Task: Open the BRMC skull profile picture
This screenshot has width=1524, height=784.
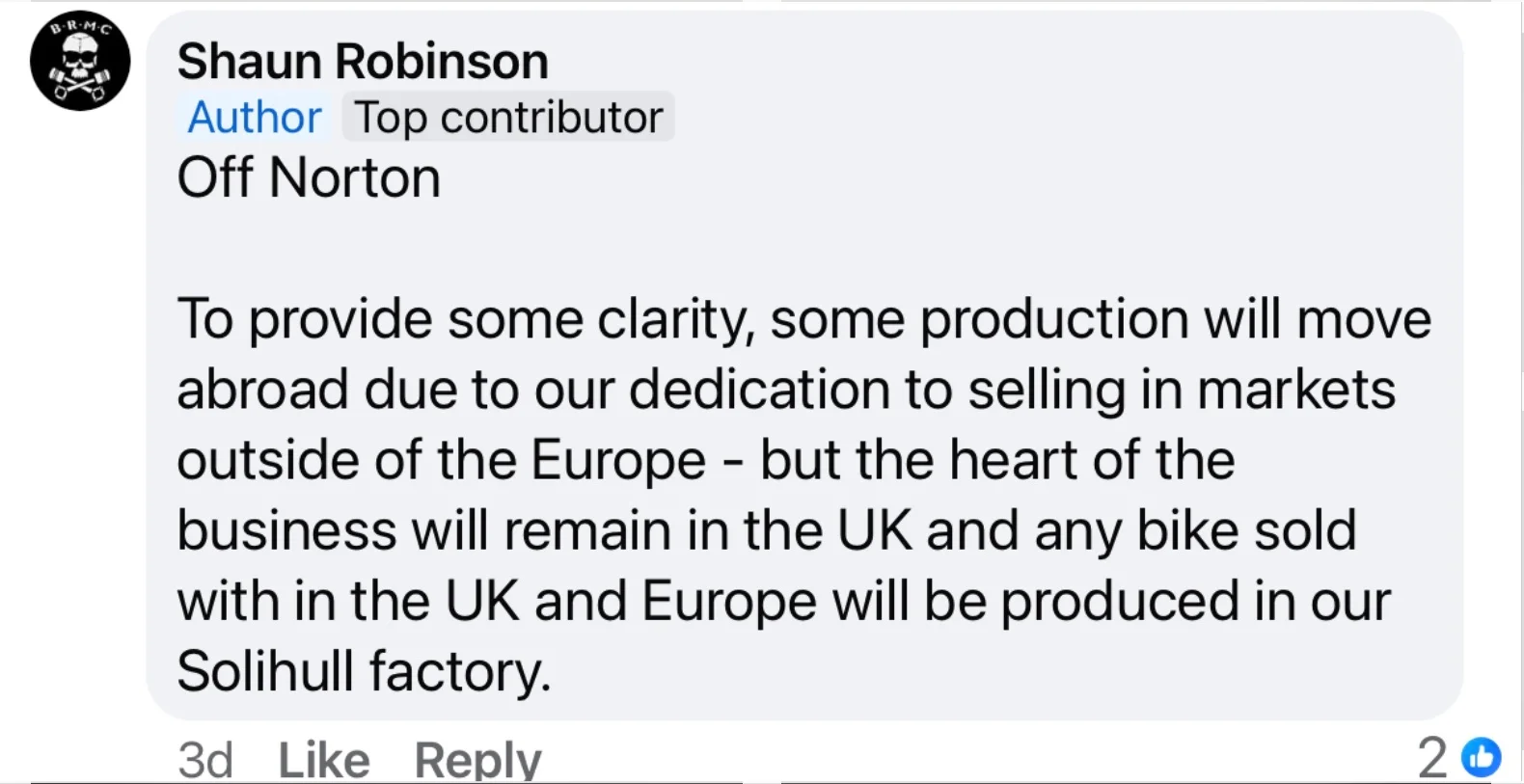Action: click(x=80, y=61)
